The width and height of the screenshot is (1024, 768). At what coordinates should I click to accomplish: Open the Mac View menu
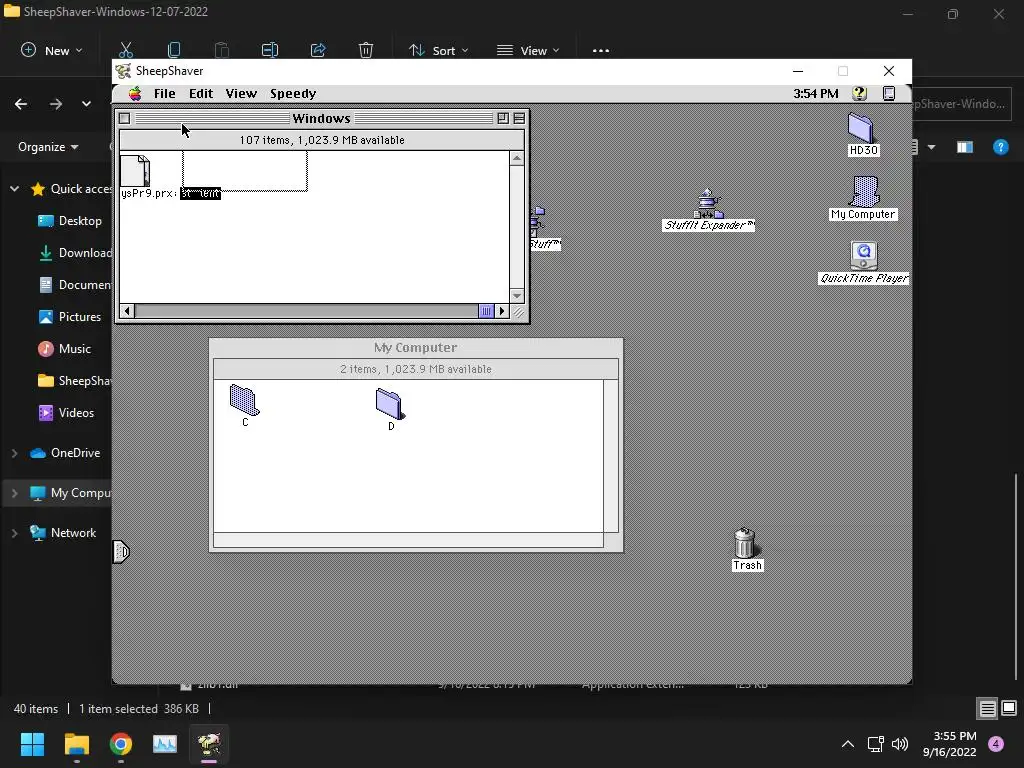coord(241,93)
